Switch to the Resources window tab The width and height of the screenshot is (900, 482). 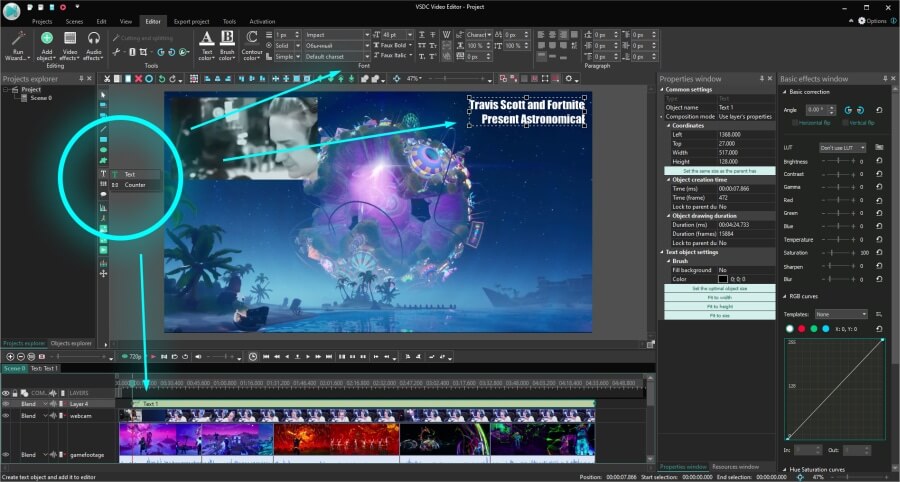click(x=736, y=467)
